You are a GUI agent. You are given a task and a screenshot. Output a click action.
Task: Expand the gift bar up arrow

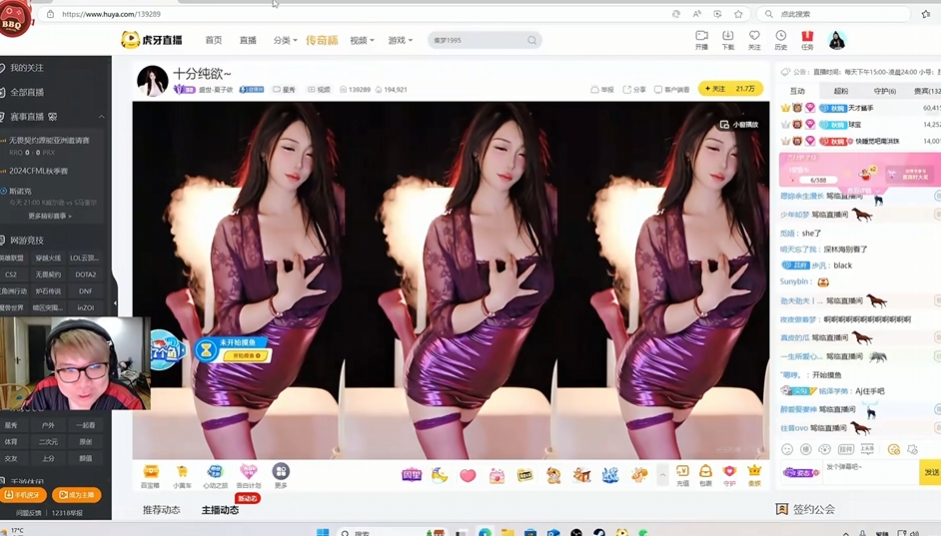coord(662,475)
